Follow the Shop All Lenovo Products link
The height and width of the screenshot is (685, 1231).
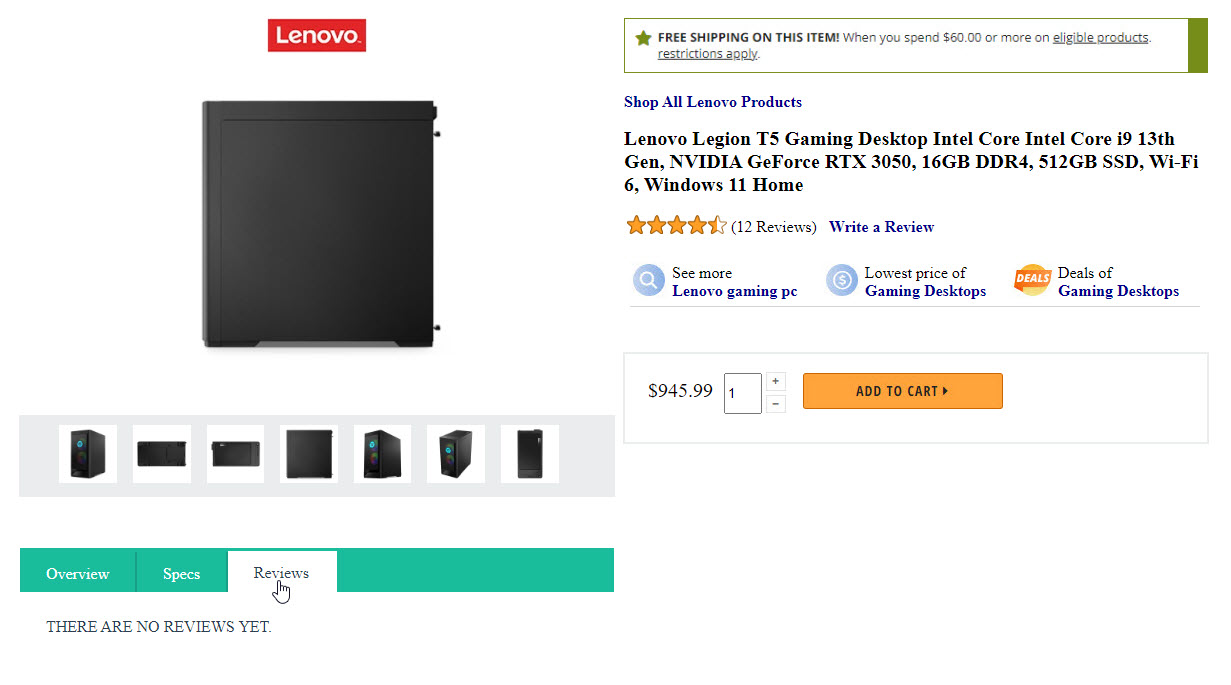pyautogui.click(x=712, y=102)
